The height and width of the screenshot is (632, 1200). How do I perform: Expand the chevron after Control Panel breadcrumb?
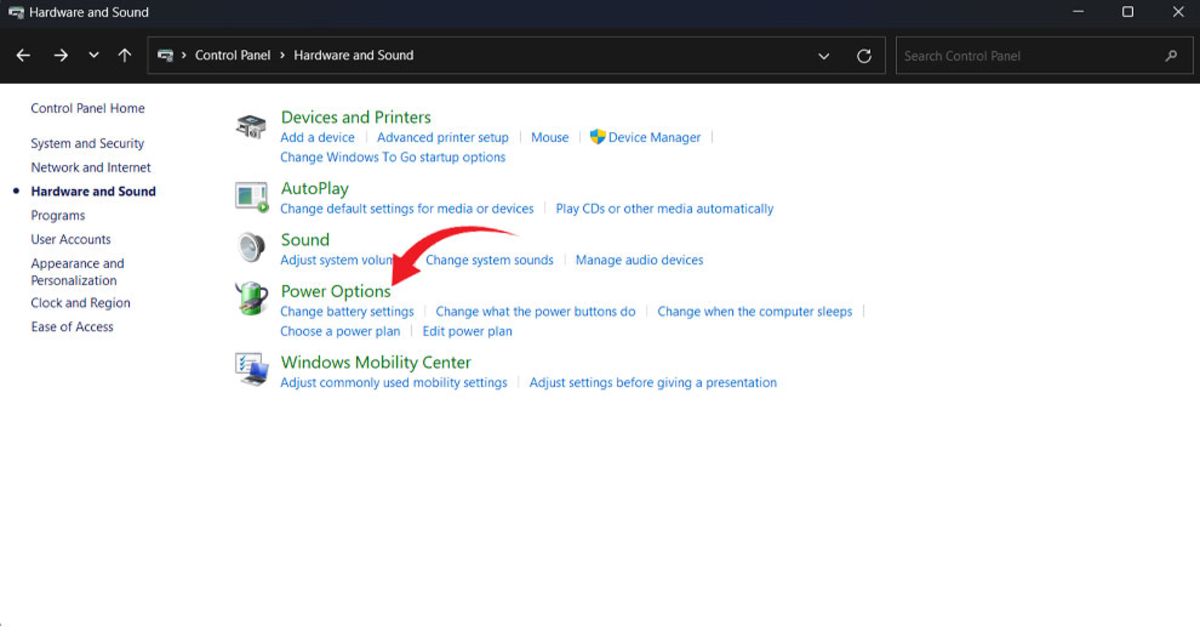click(x=282, y=56)
